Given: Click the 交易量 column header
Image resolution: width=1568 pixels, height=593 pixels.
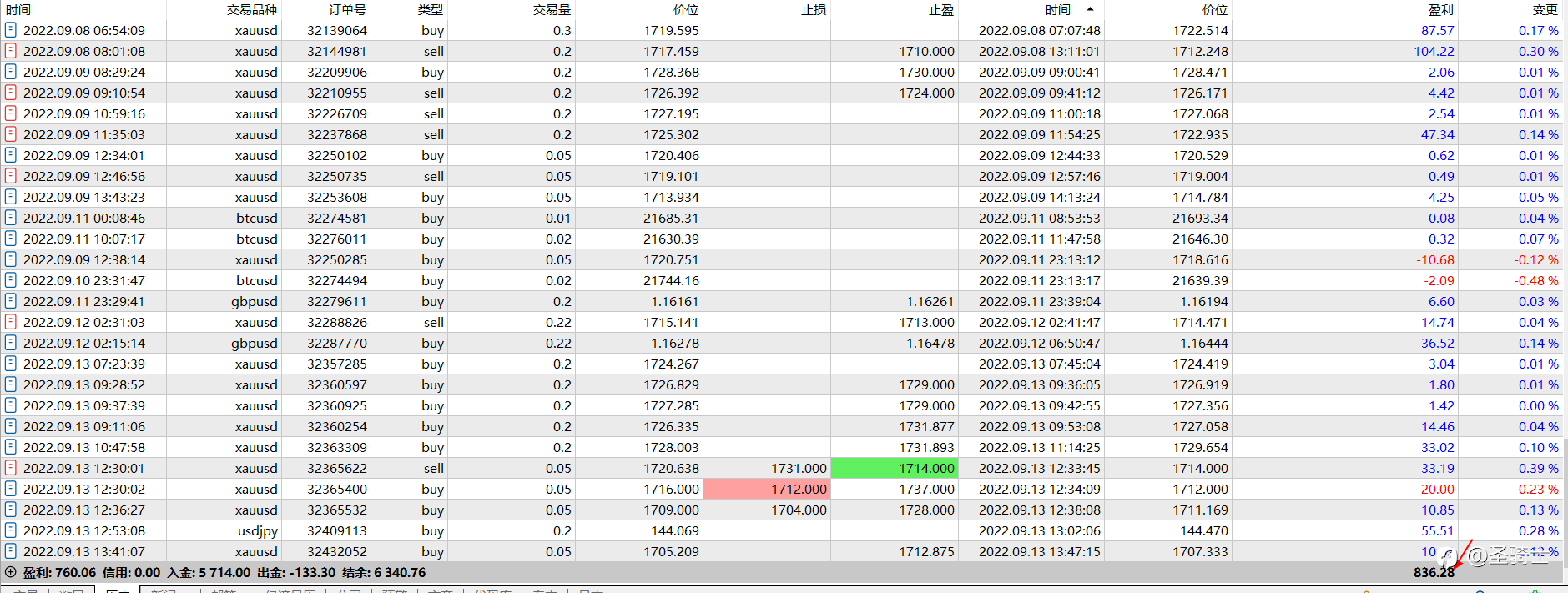Looking at the screenshot, I should (x=552, y=9).
